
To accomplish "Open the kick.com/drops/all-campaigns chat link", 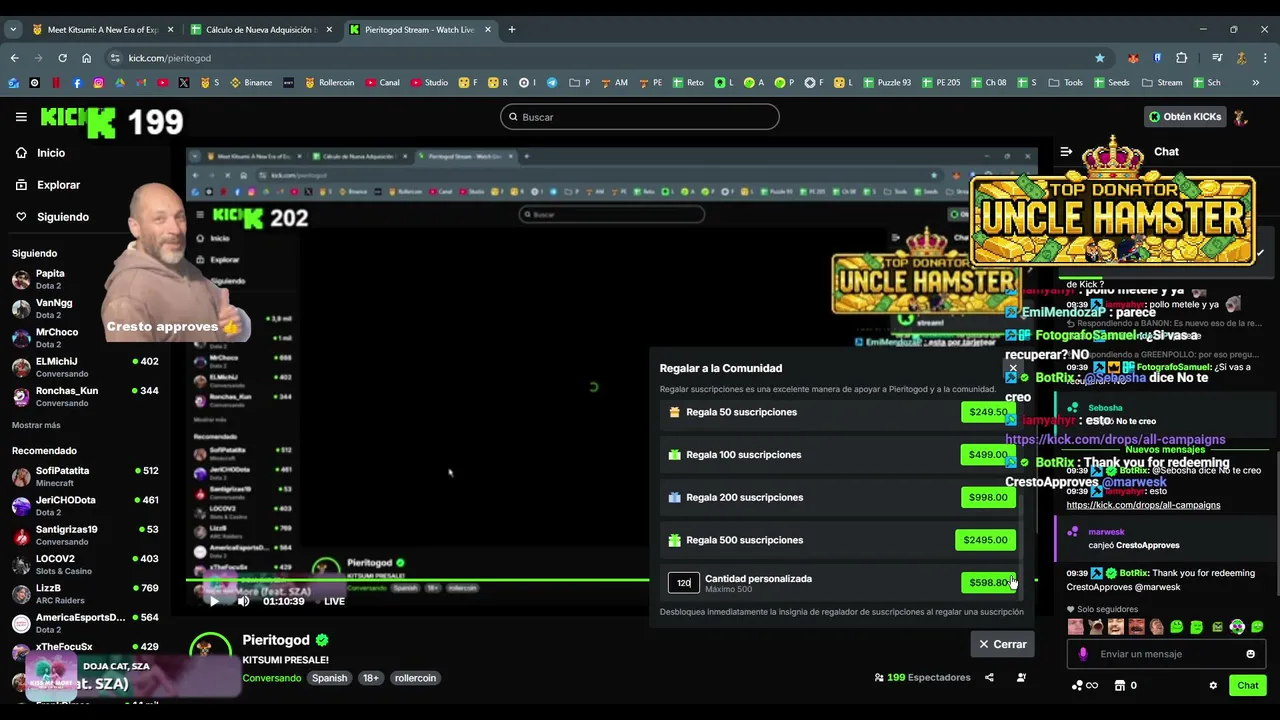I will [1143, 505].
